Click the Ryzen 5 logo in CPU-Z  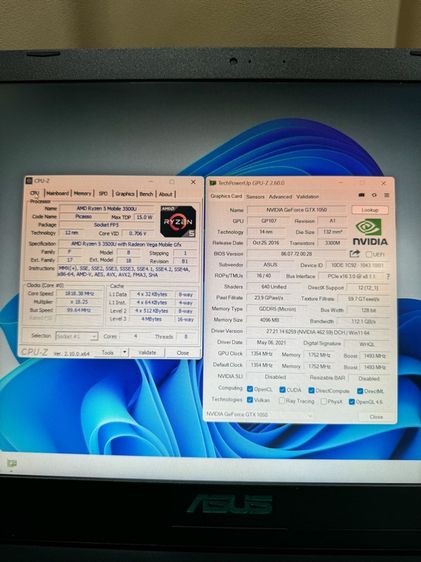[x=178, y=221]
